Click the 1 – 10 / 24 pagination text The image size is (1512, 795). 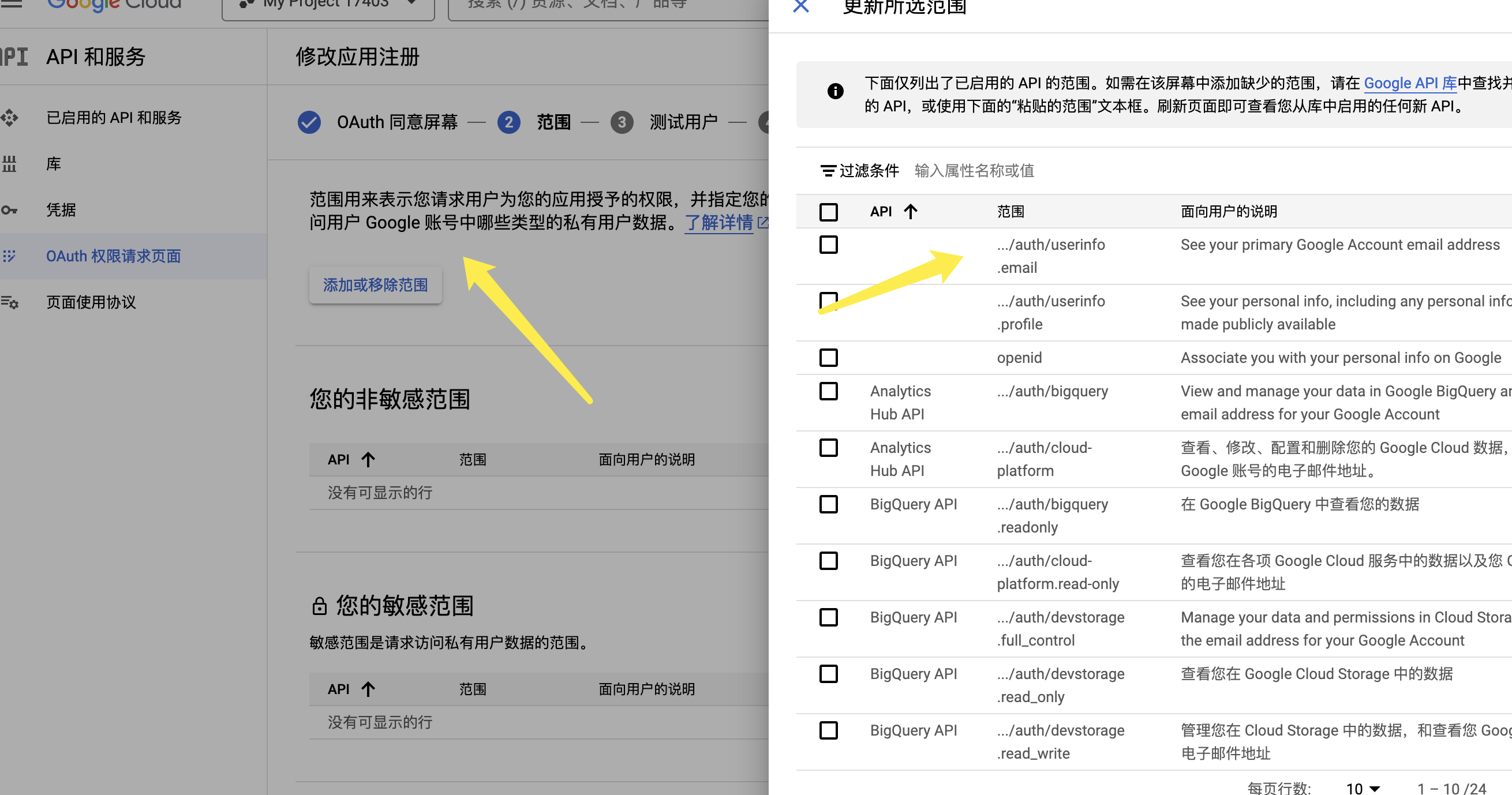click(x=1451, y=788)
